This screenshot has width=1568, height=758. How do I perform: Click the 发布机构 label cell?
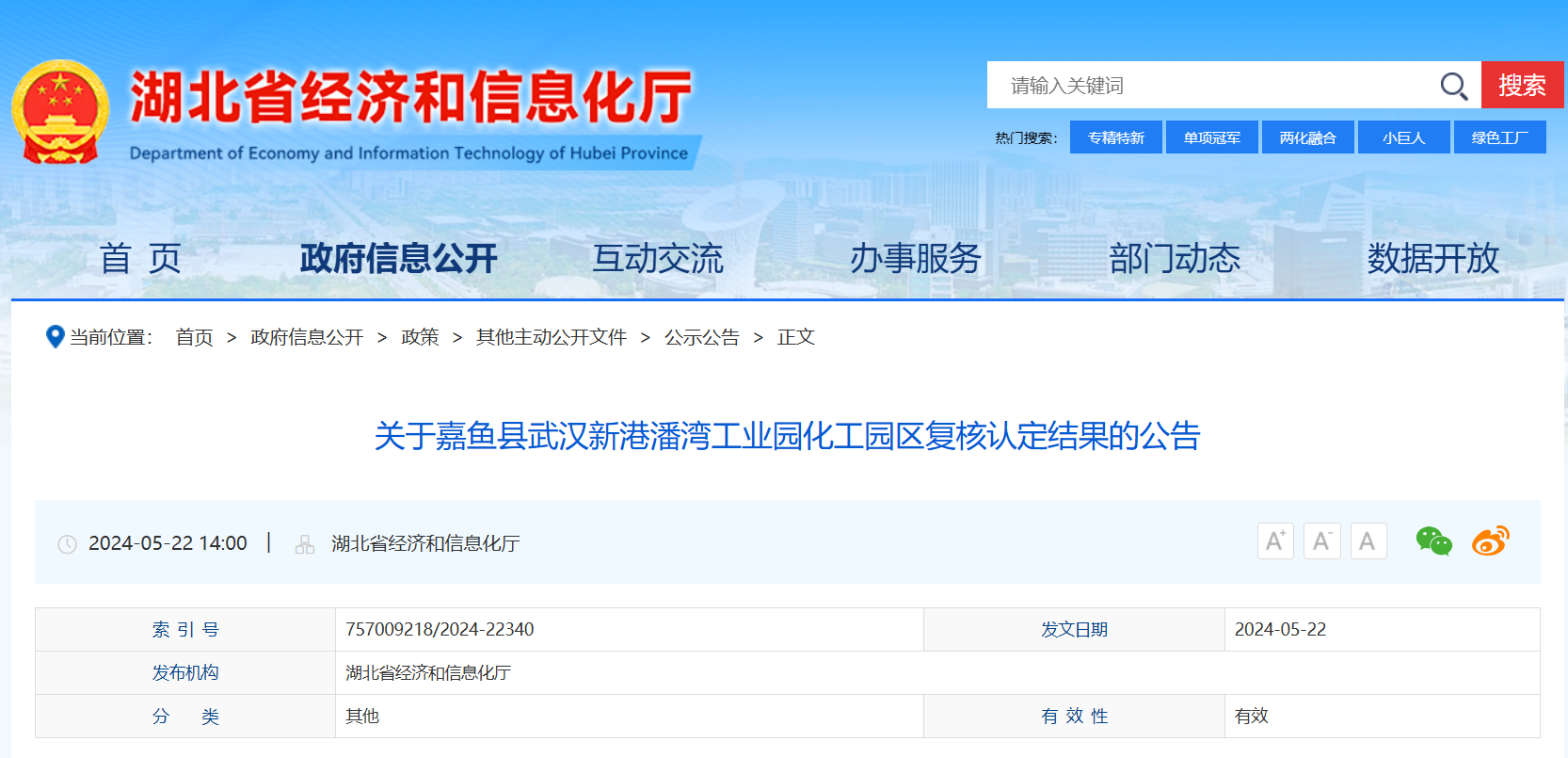pos(185,672)
